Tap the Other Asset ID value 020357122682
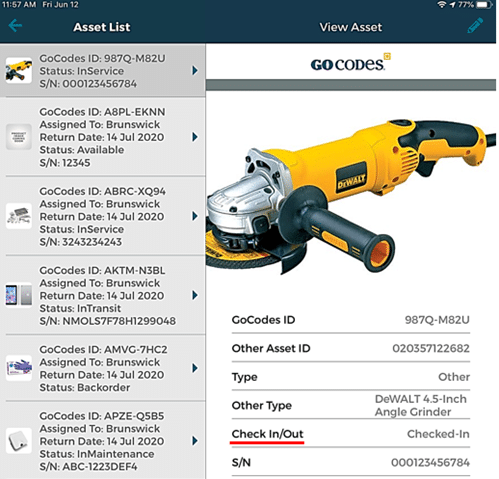The width and height of the screenshot is (499, 479). coord(431,348)
